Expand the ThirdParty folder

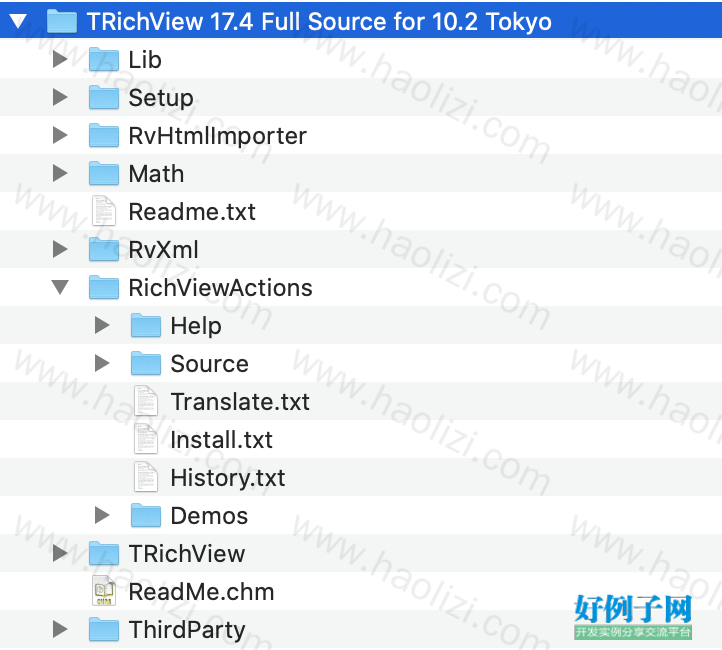[x=60, y=629]
